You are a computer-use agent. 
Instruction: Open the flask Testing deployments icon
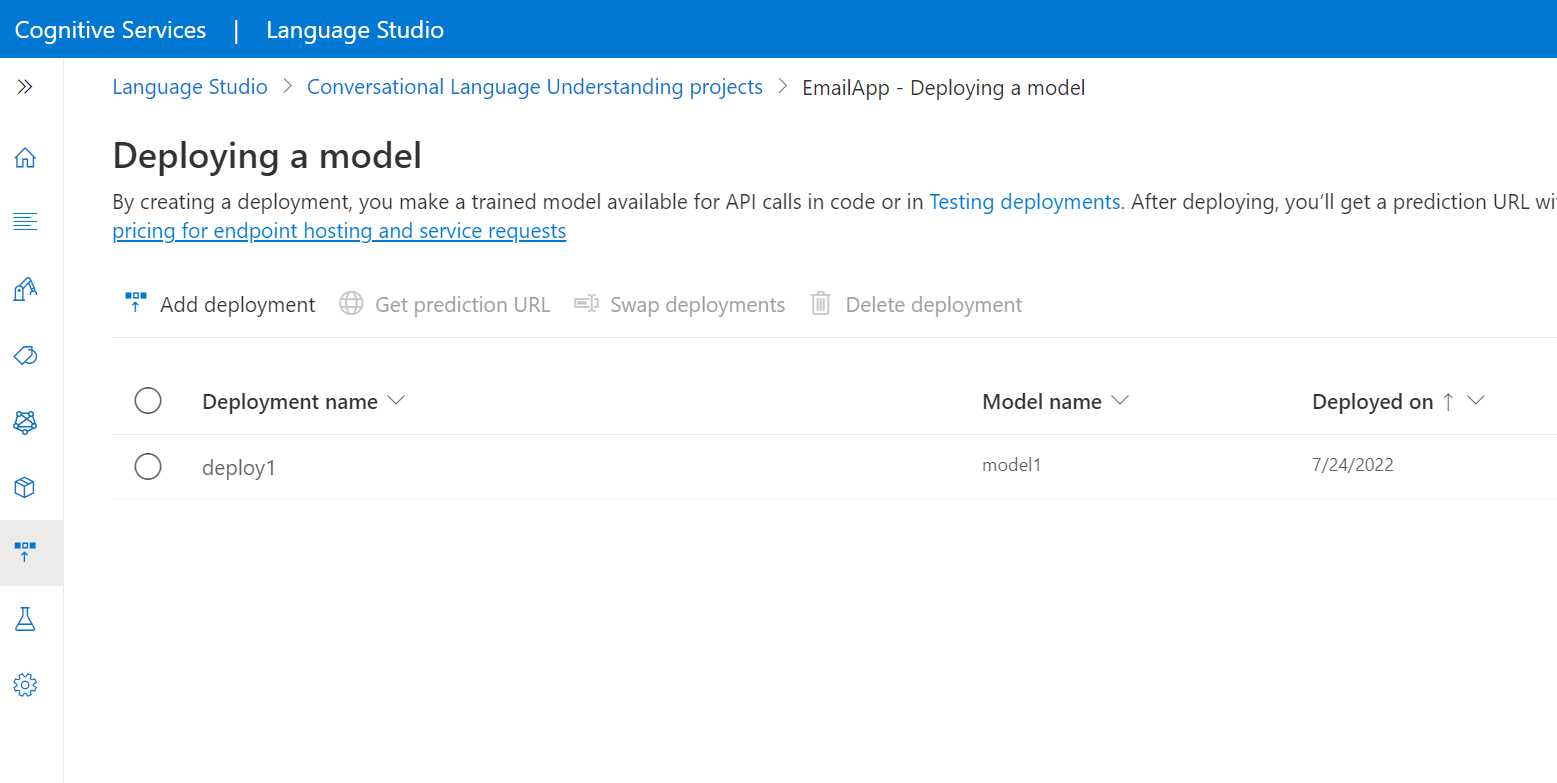pyautogui.click(x=25, y=619)
